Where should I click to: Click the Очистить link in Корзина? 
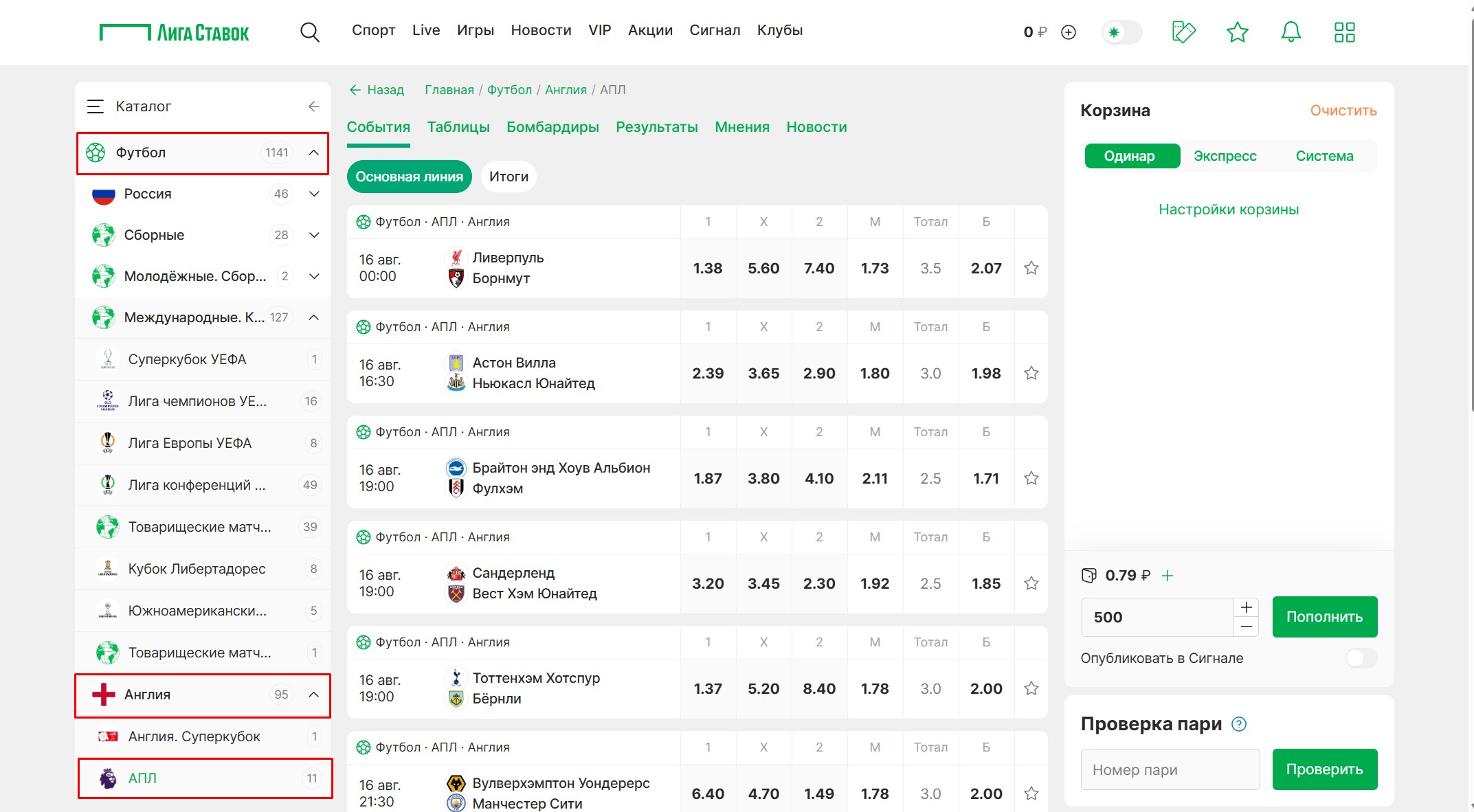tap(1343, 111)
